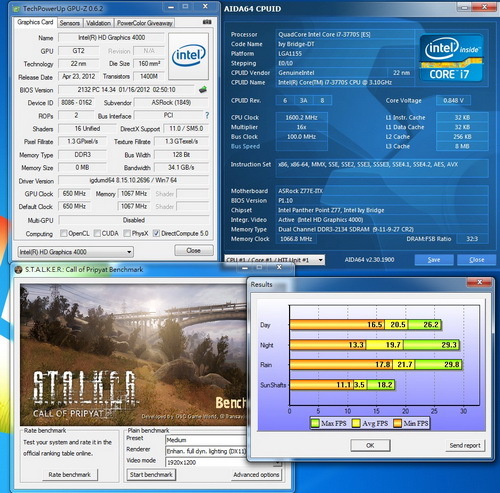This screenshot has height=493, width=500.
Task: Click OK in the Results dialog
Action: 370,445
